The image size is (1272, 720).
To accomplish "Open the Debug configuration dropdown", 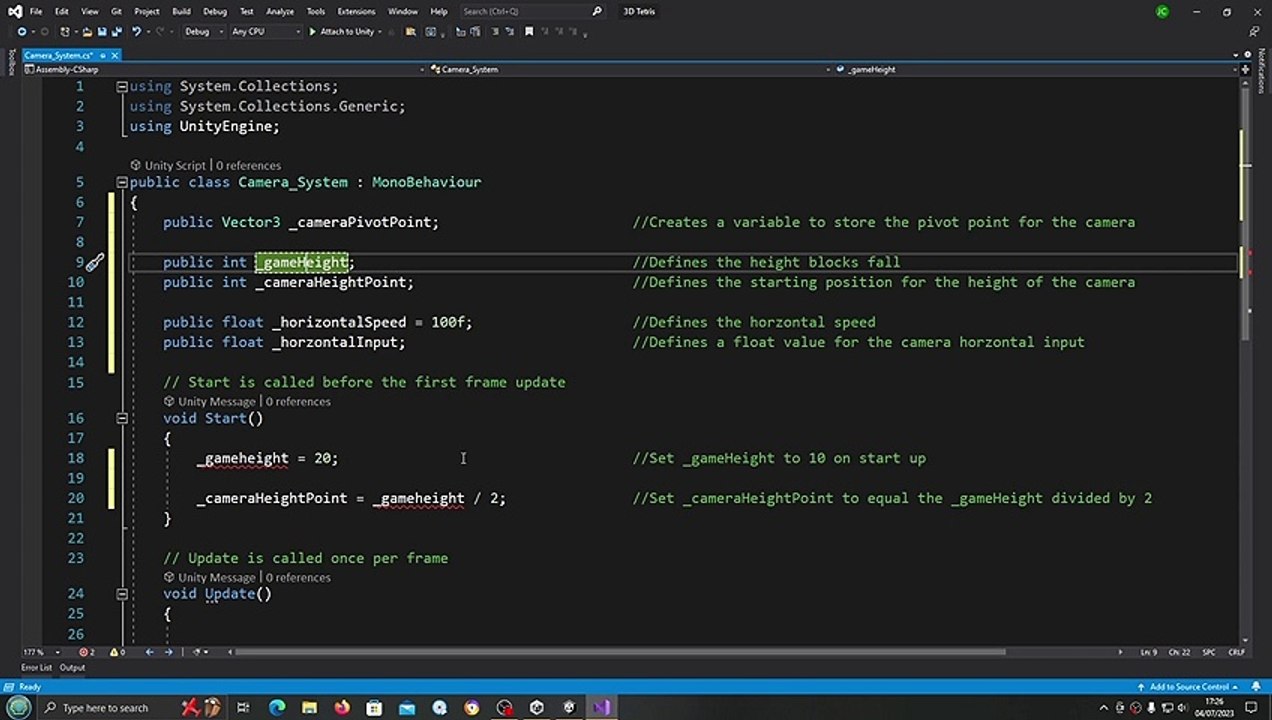I will 202,31.
